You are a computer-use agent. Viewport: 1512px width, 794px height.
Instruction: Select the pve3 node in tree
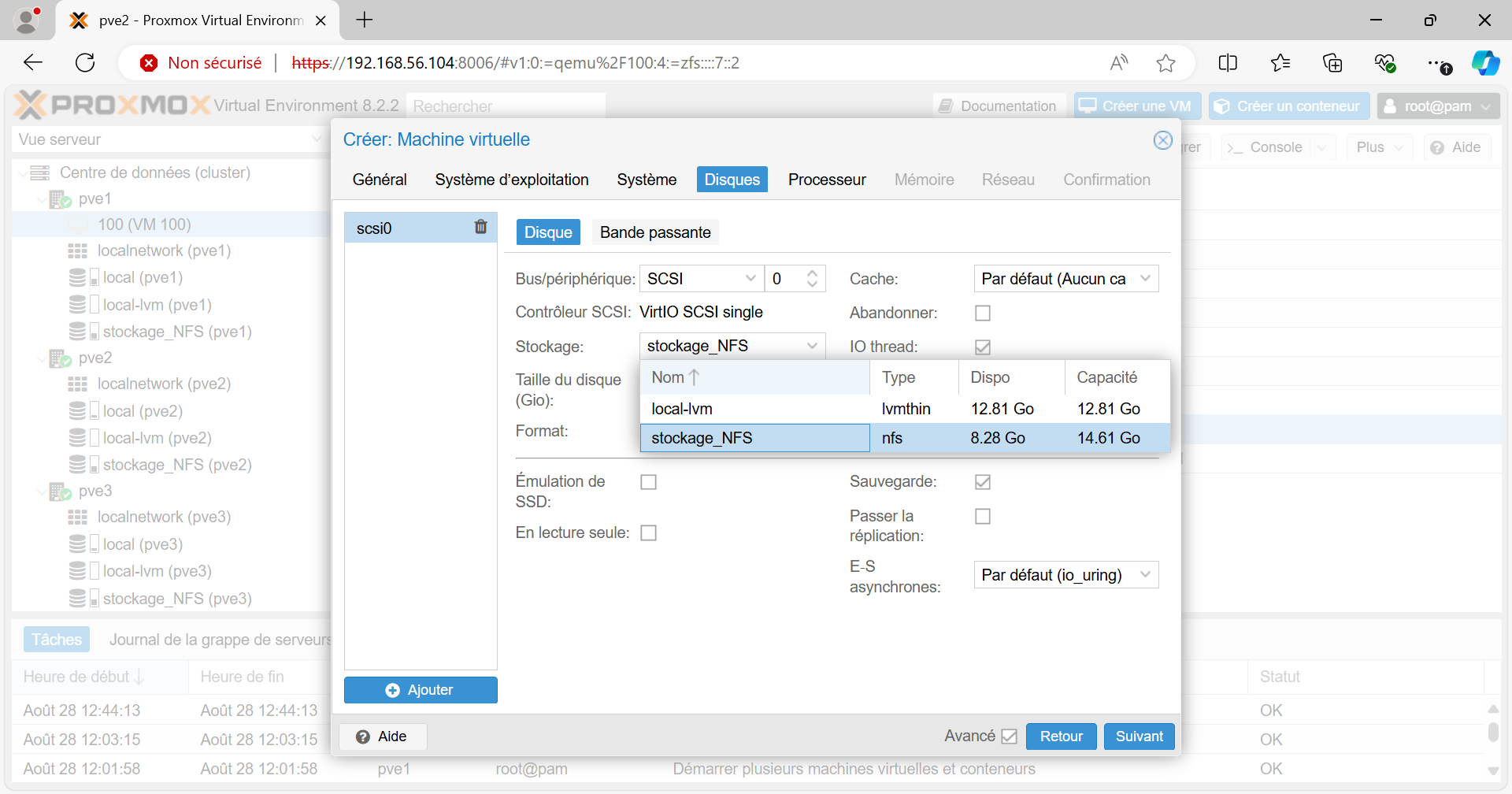[94, 491]
